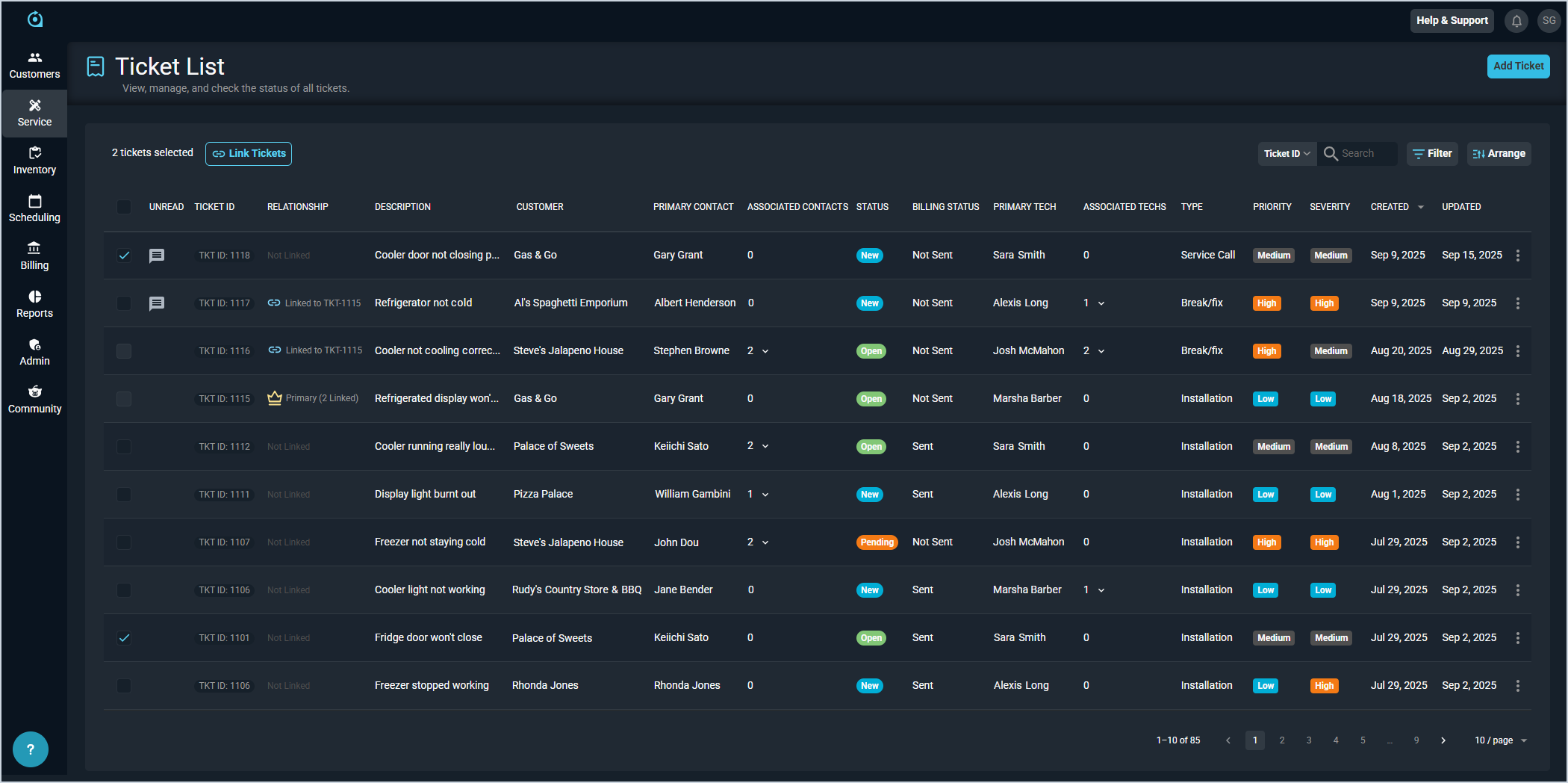Open the SG user avatar
This screenshot has width=1568, height=783.
[1549, 21]
